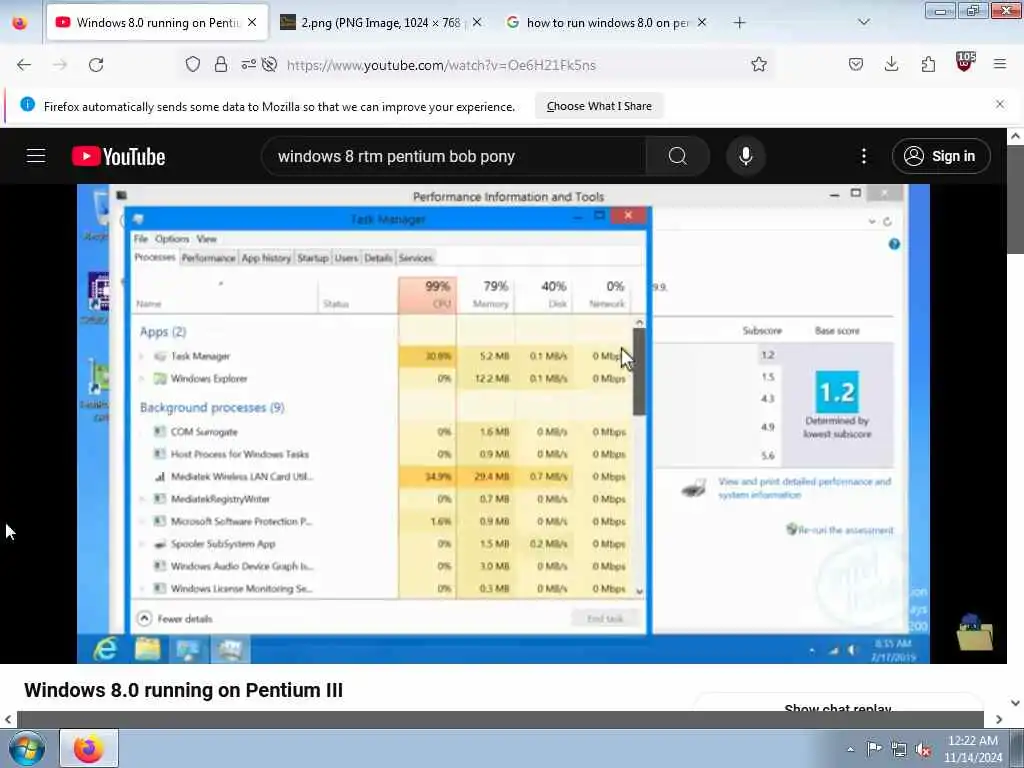Focus the YouTube search input field
The width and height of the screenshot is (1024, 768).
[x=453, y=156]
